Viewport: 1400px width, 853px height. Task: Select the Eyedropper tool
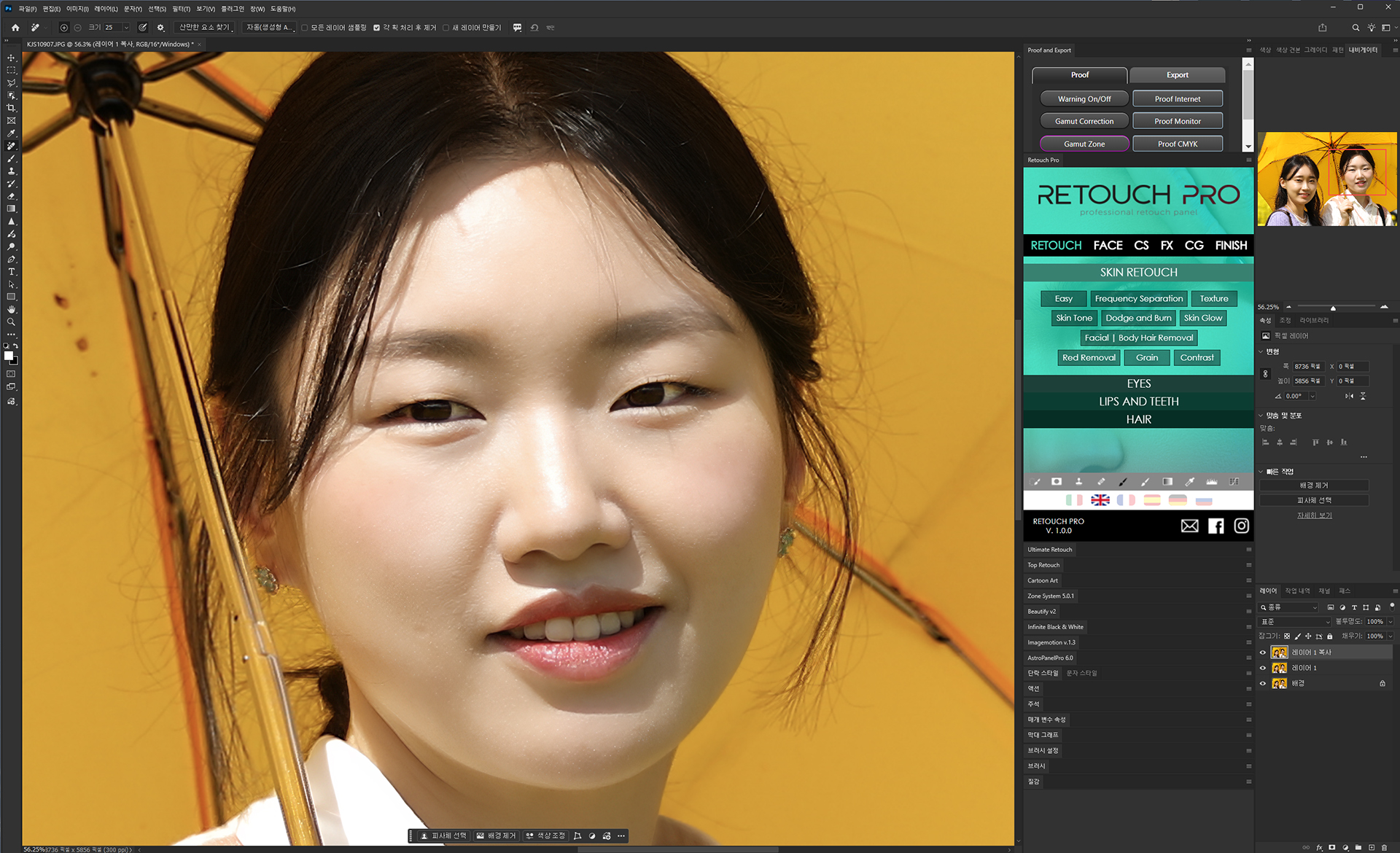(11, 133)
